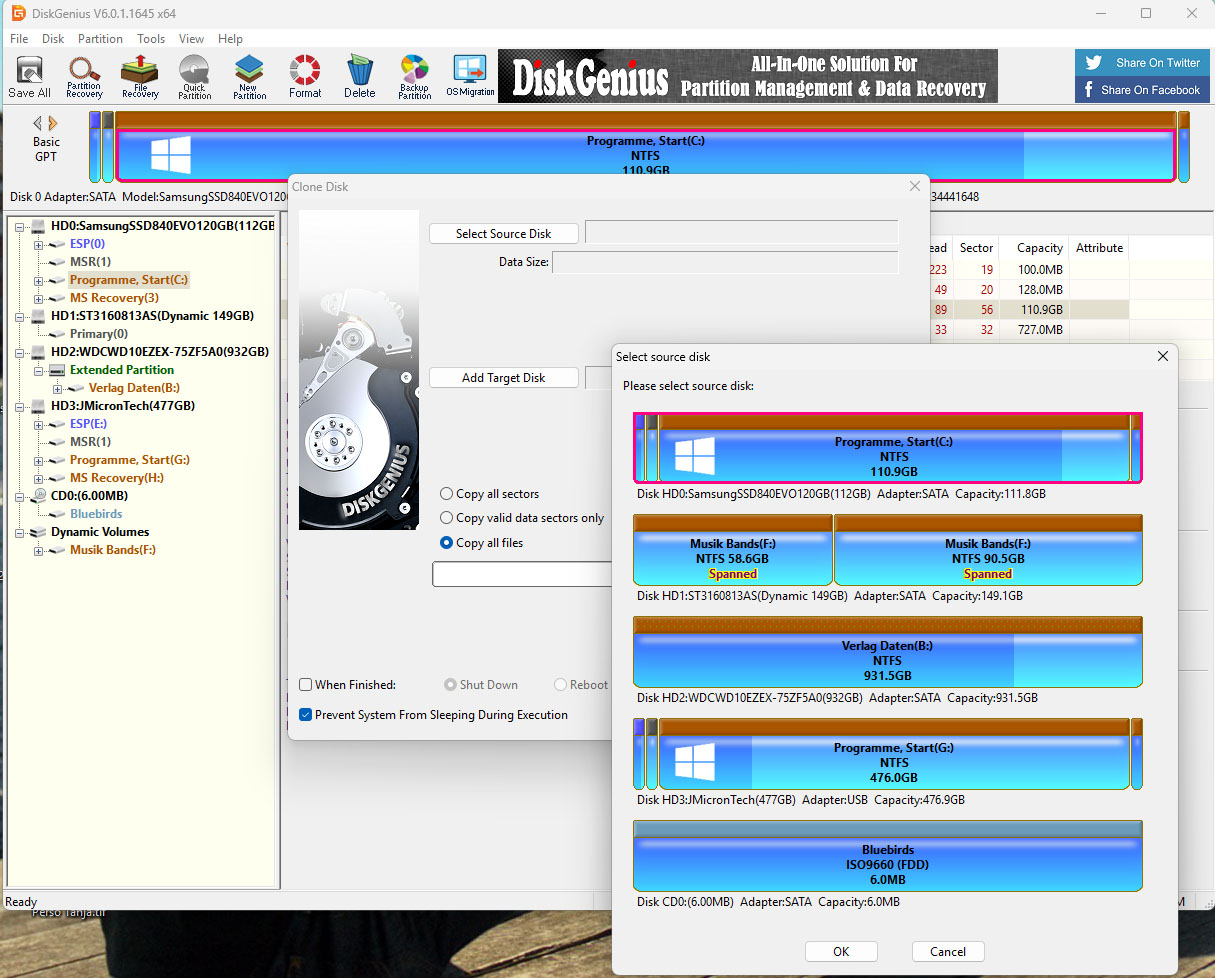
Task: Choose the Reboot radio option
Action: click(560, 685)
